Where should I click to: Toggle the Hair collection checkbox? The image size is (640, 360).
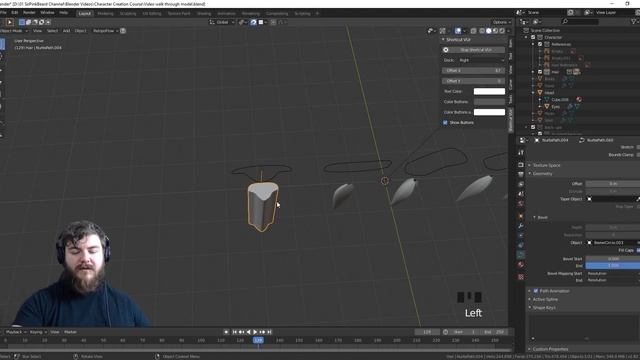pyautogui.click(x=540, y=72)
